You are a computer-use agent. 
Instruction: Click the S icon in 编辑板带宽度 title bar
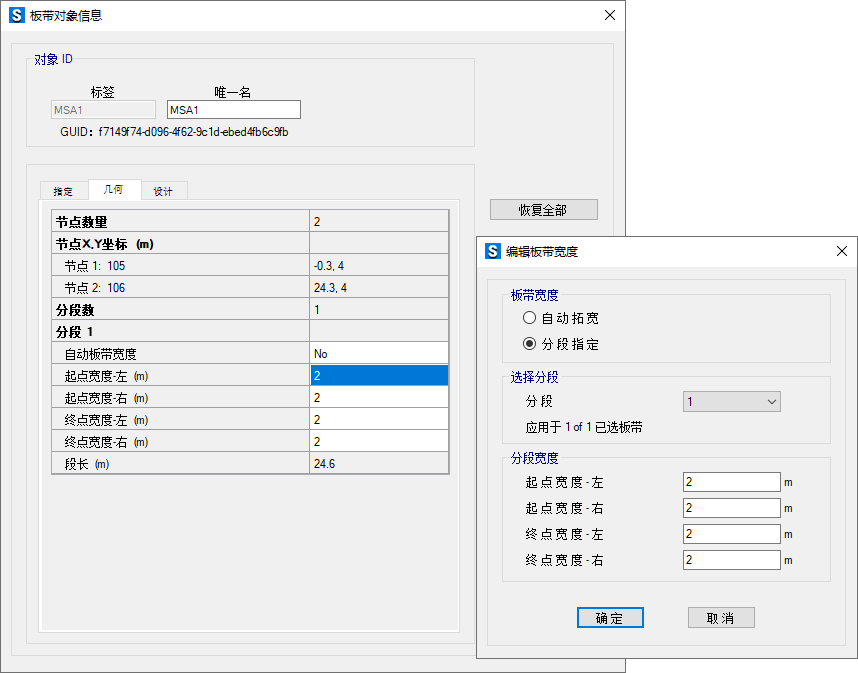[492, 252]
